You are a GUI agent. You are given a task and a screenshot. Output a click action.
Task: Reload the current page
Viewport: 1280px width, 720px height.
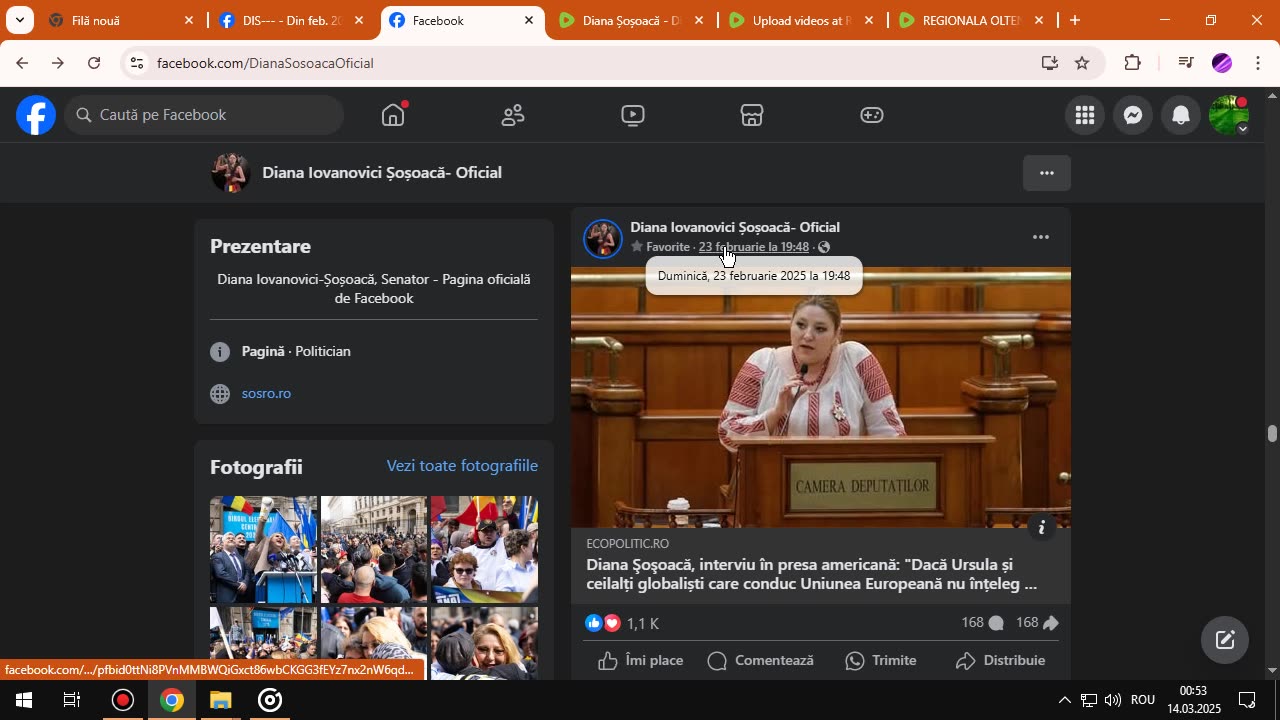click(x=94, y=63)
